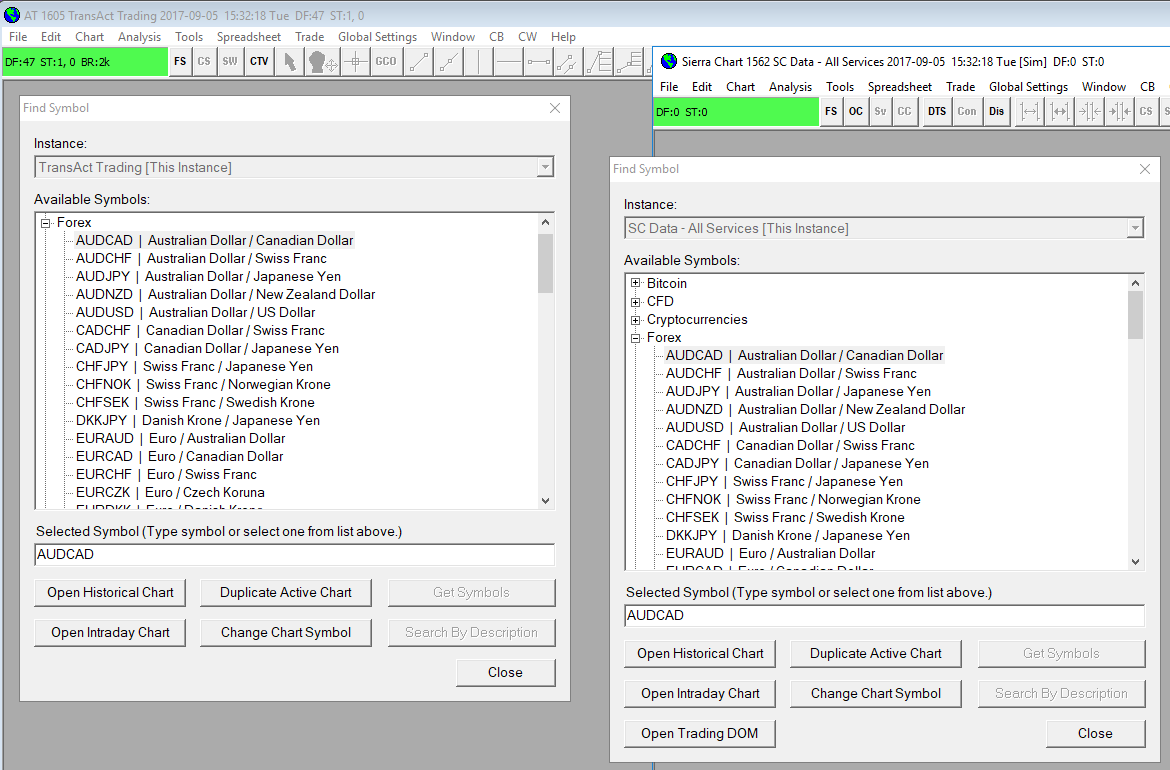The image size is (1170, 770).
Task: Click Change Chart Symbol in SC Data dialog
Action: (876, 694)
